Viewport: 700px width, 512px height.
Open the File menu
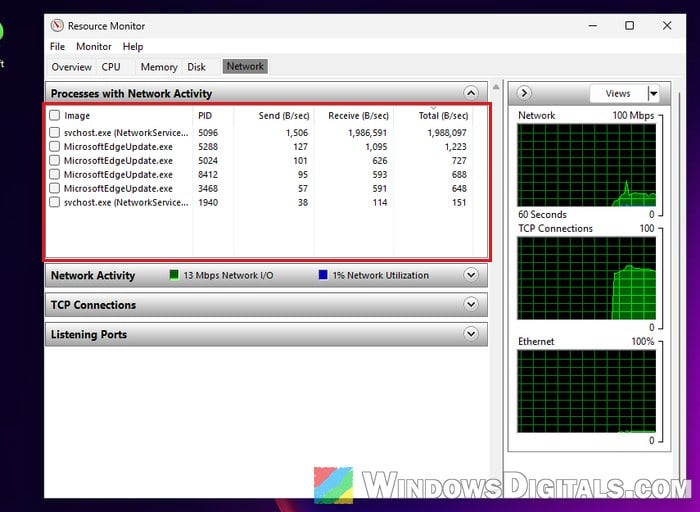pos(57,46)
